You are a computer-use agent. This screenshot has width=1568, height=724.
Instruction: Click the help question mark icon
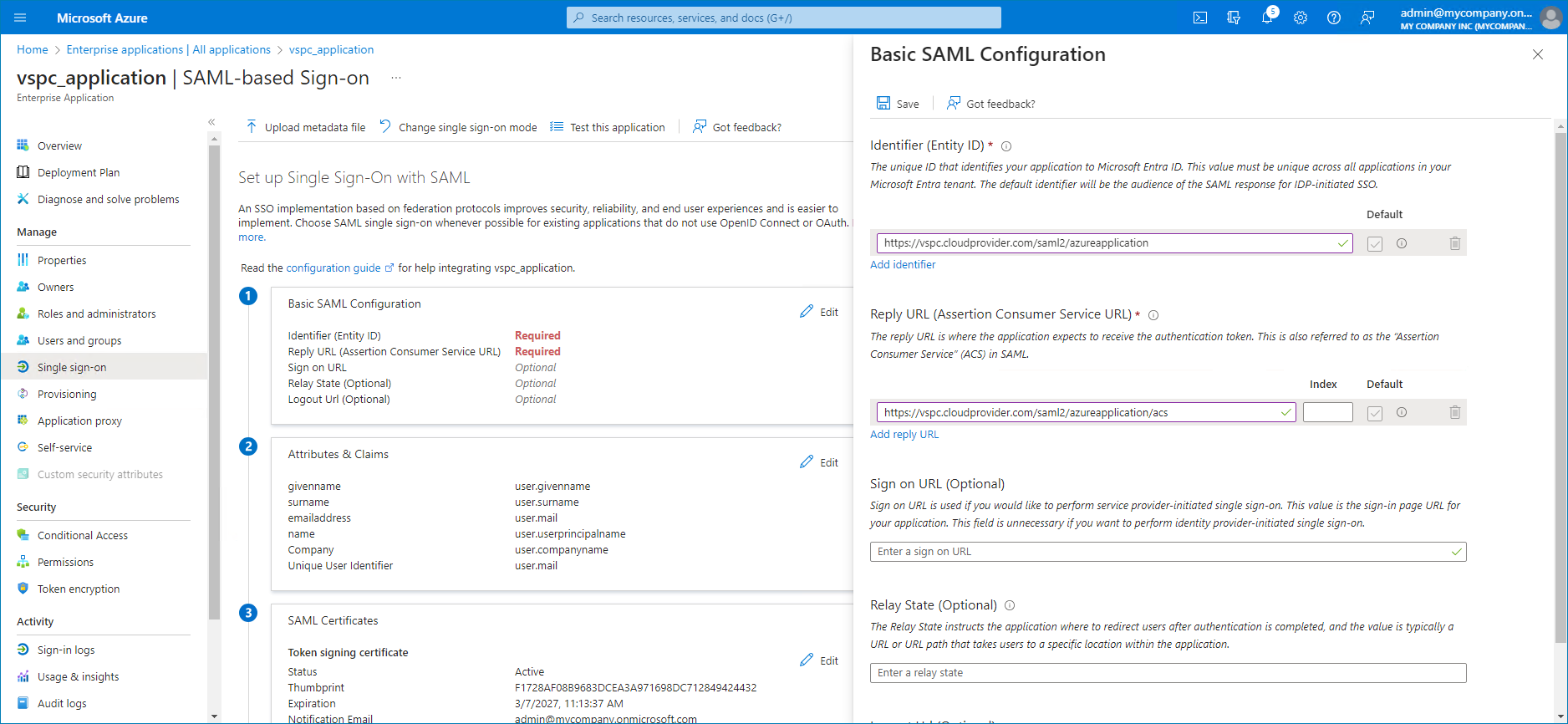(1334, 18)
